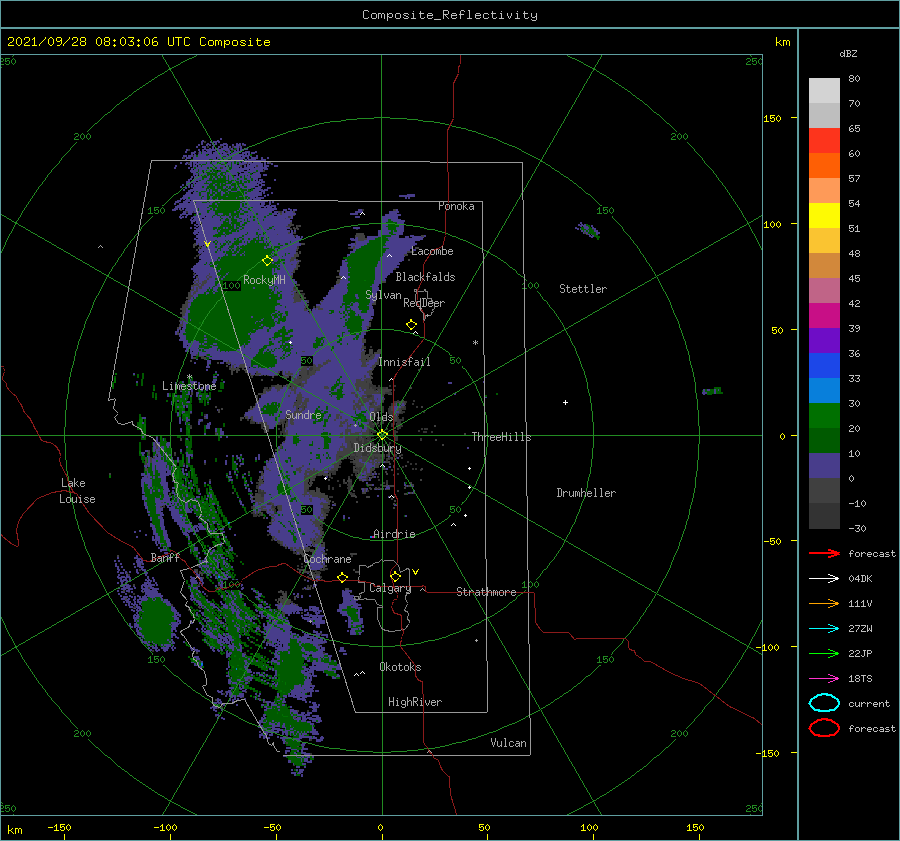Click the white plus marker north of Drumheller

(x=565, y=402)
